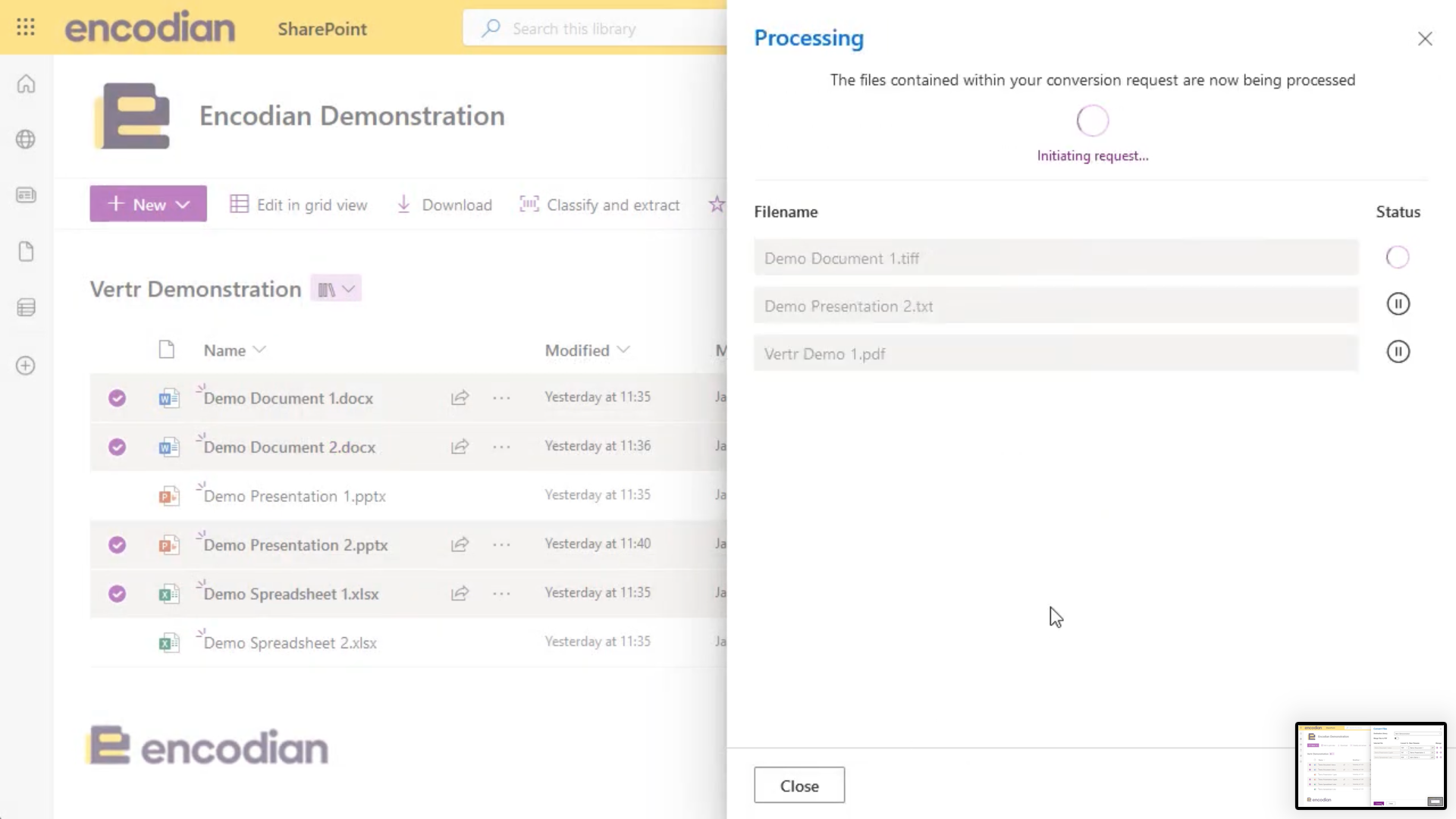Click Edit in grid view
This screenshot has width=1456, height=819.
pos(299,205)
